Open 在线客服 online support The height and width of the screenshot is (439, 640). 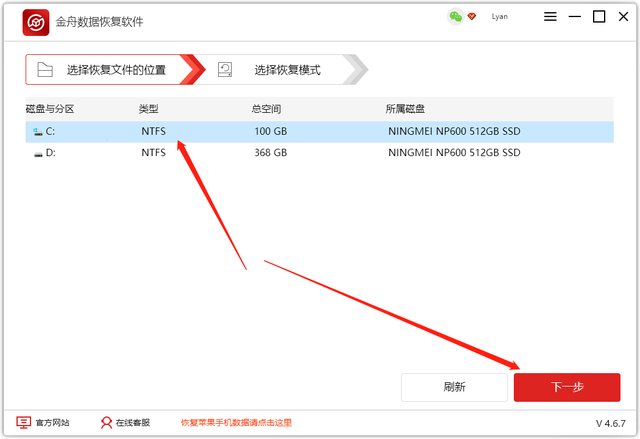[x=133, y=423]
